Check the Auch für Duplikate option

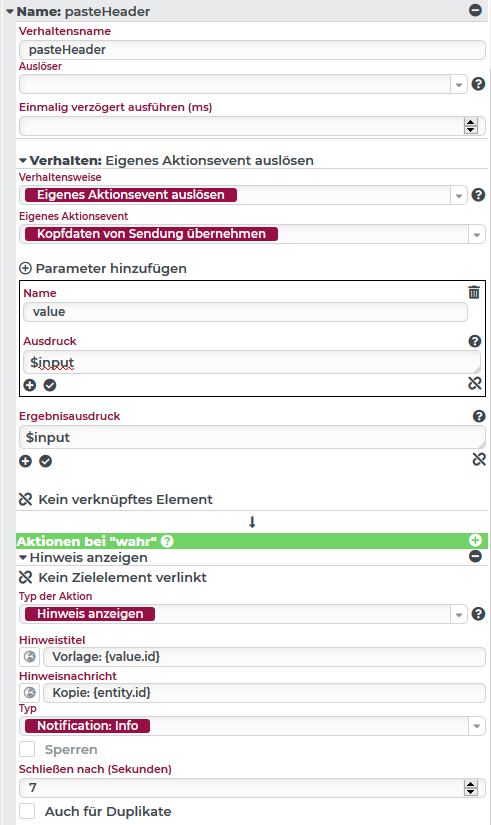(27, 811)
